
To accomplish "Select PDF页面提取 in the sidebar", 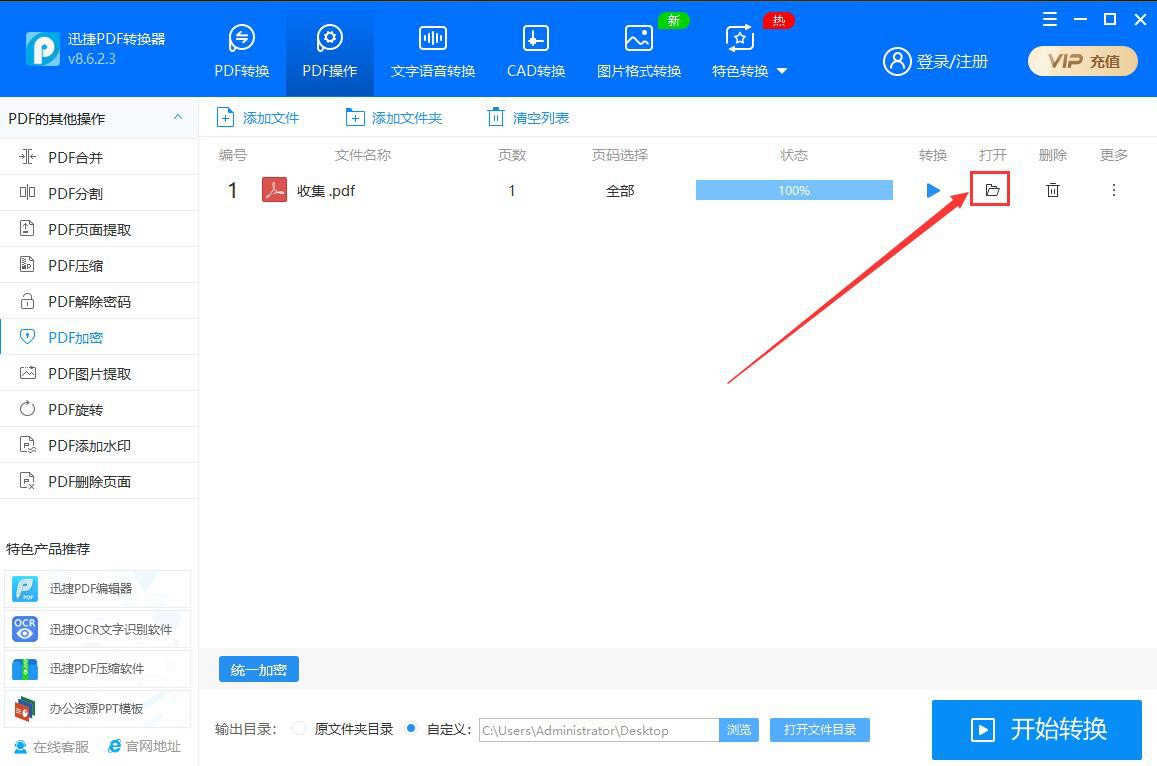I will 99,230.
